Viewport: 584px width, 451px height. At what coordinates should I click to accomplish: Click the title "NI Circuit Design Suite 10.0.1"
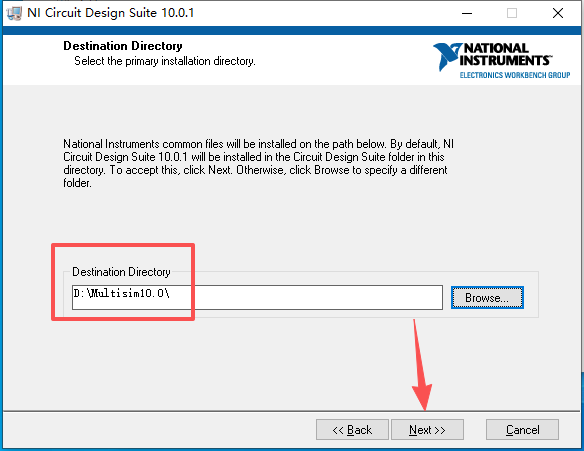click(111, 13)
